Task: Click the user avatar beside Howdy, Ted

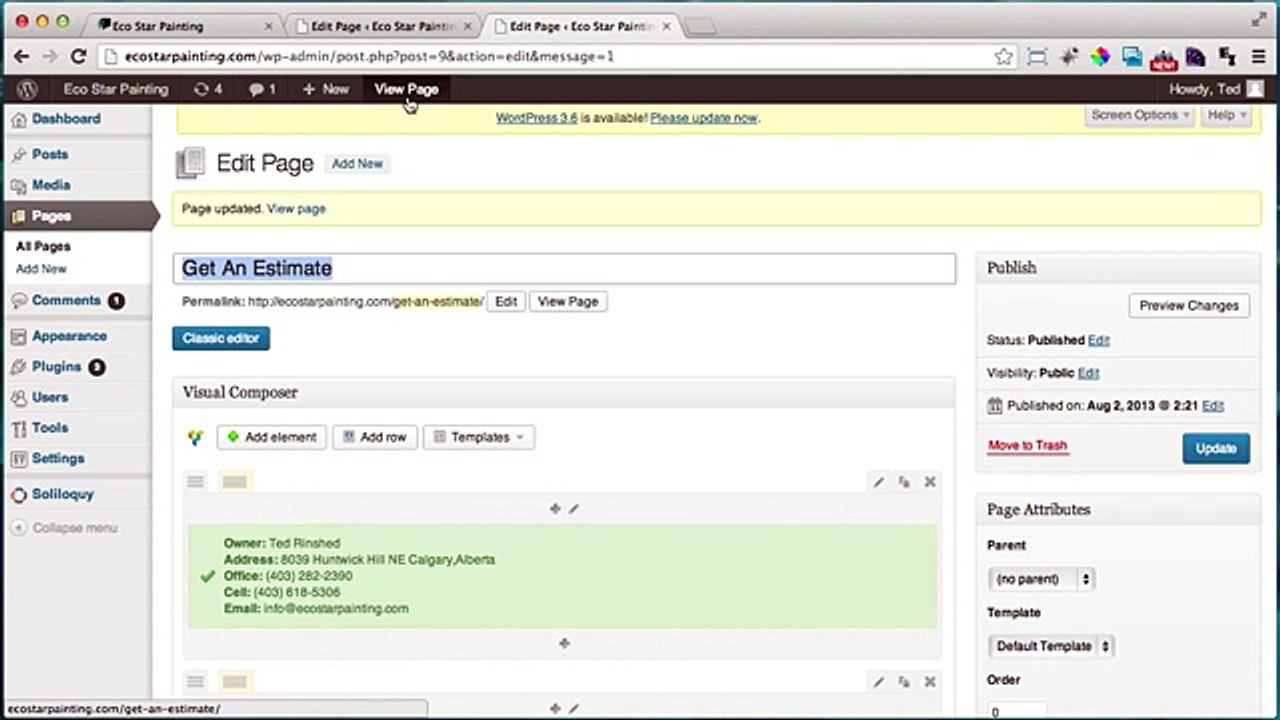Action: tap(1256, 89)
